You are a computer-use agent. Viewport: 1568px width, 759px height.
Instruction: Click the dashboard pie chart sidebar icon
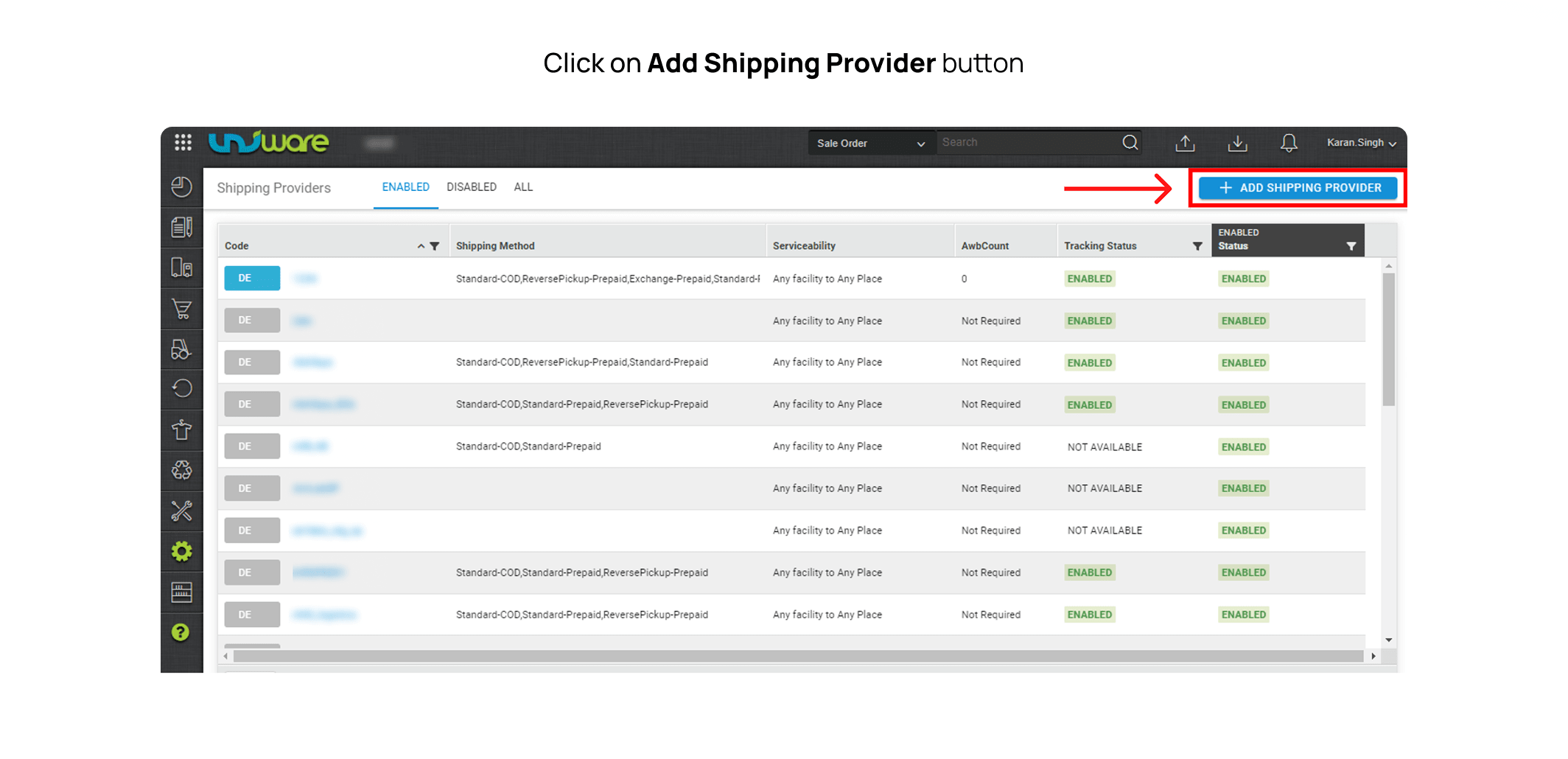182,187
